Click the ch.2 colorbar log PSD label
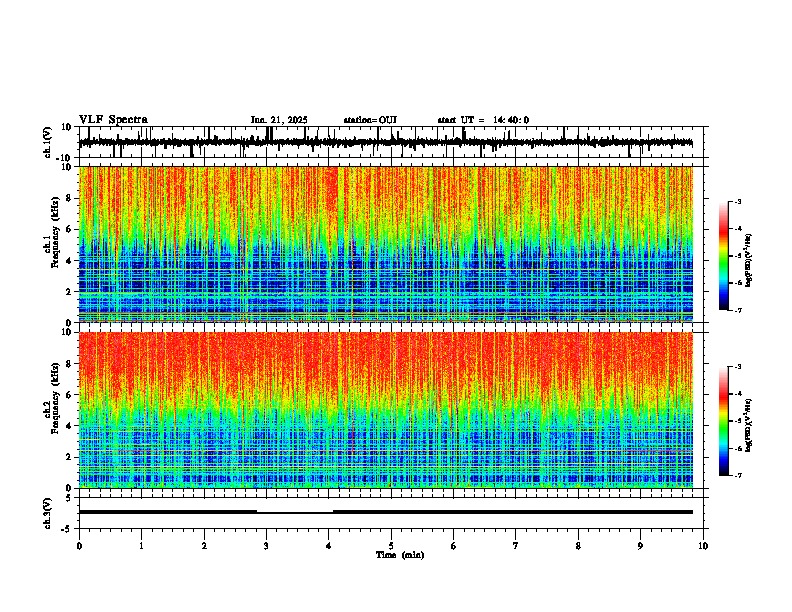The width and height of the screenshot is (792, 612). [x=749, y=425]
